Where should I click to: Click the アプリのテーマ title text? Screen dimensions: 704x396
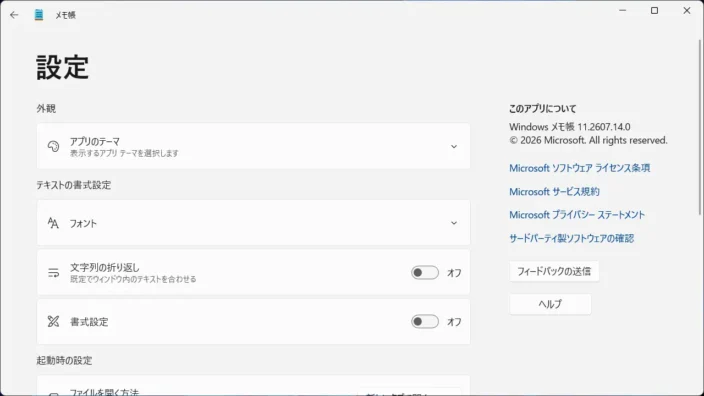95,141
